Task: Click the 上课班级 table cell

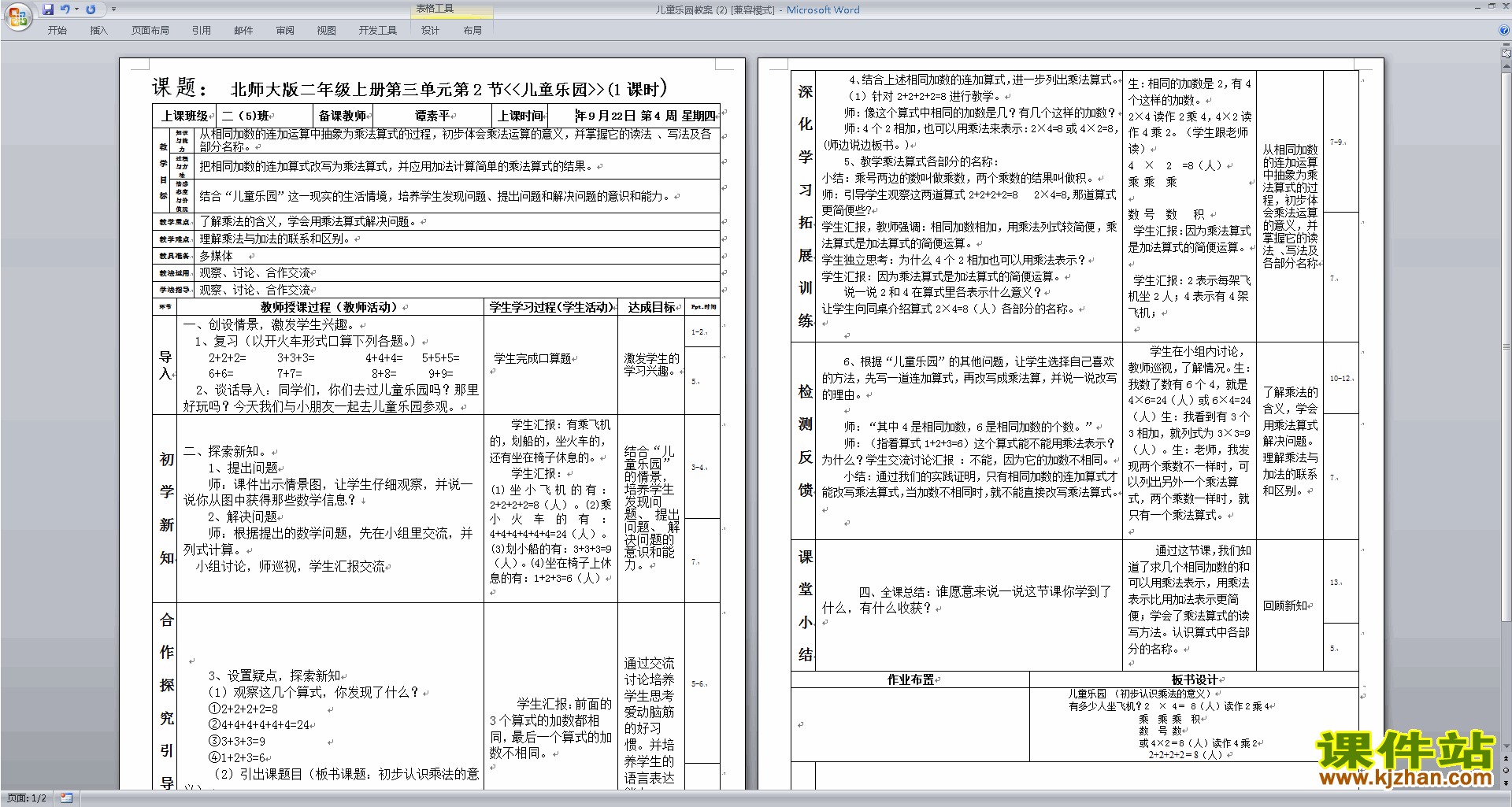Action: click(x=185, y=116)
